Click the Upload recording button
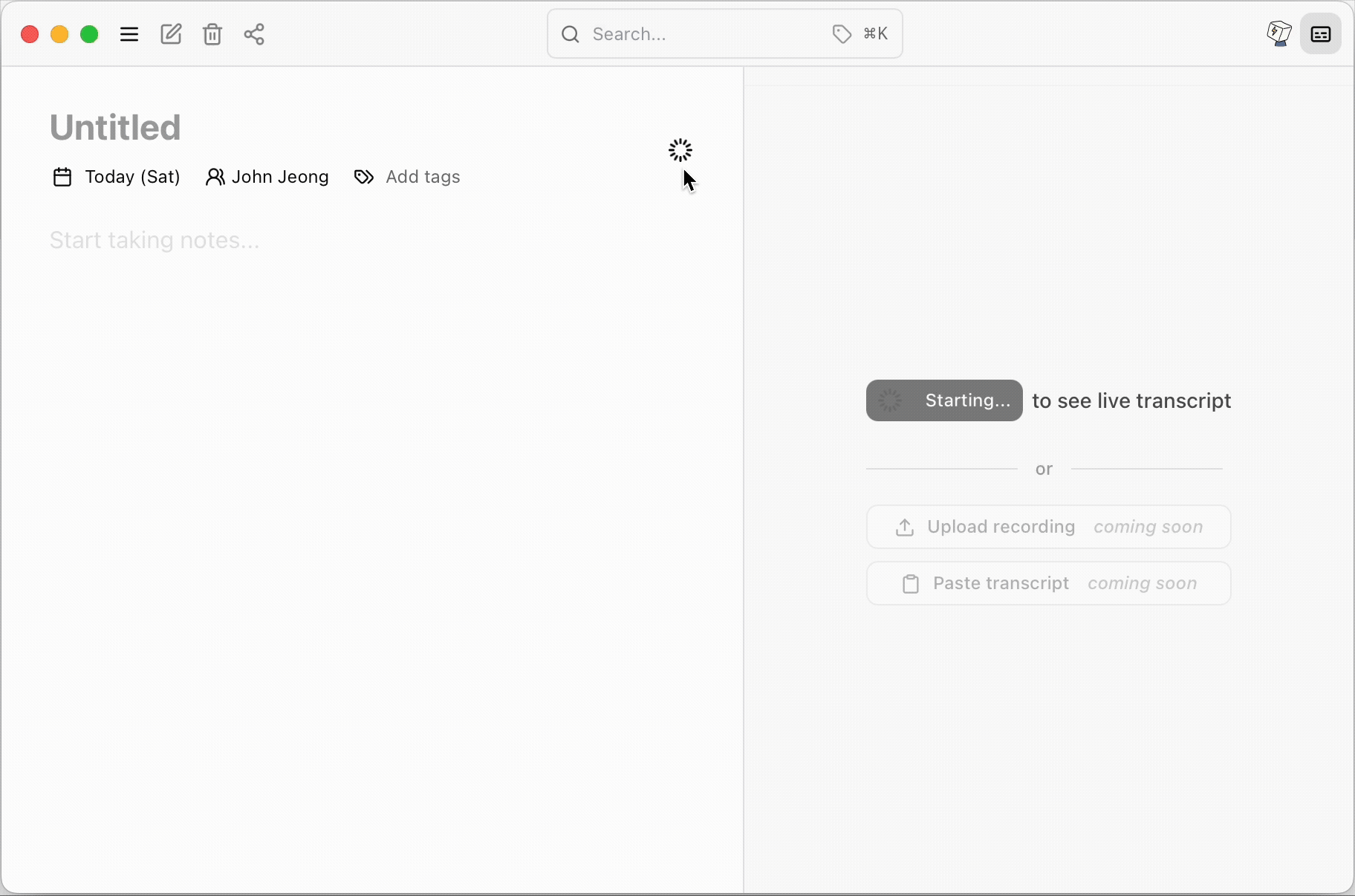The height and width of the screenshot is (896, 1355). click(1047, 527)
